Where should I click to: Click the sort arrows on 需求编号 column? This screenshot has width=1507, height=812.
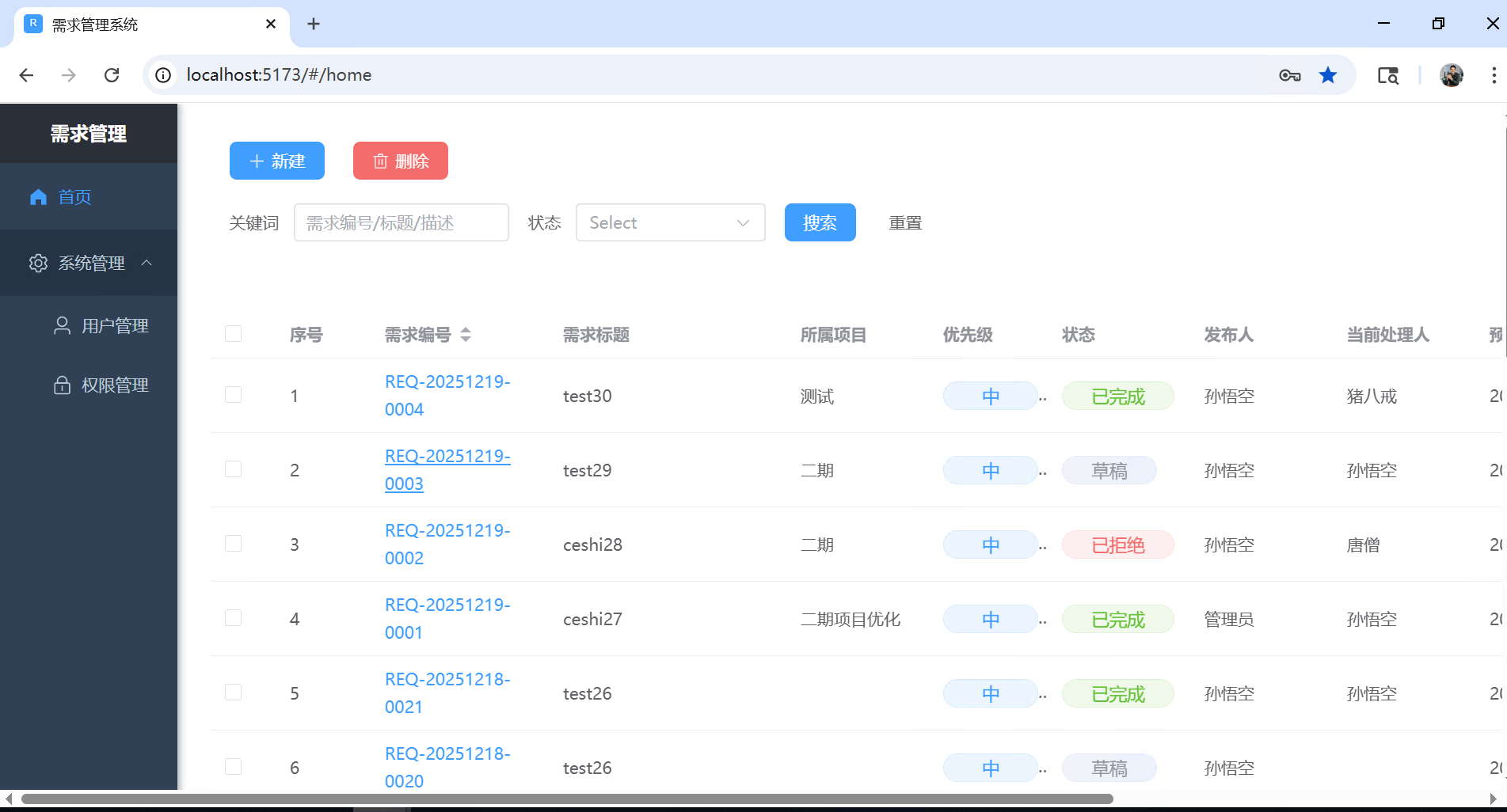coord(466,335)
